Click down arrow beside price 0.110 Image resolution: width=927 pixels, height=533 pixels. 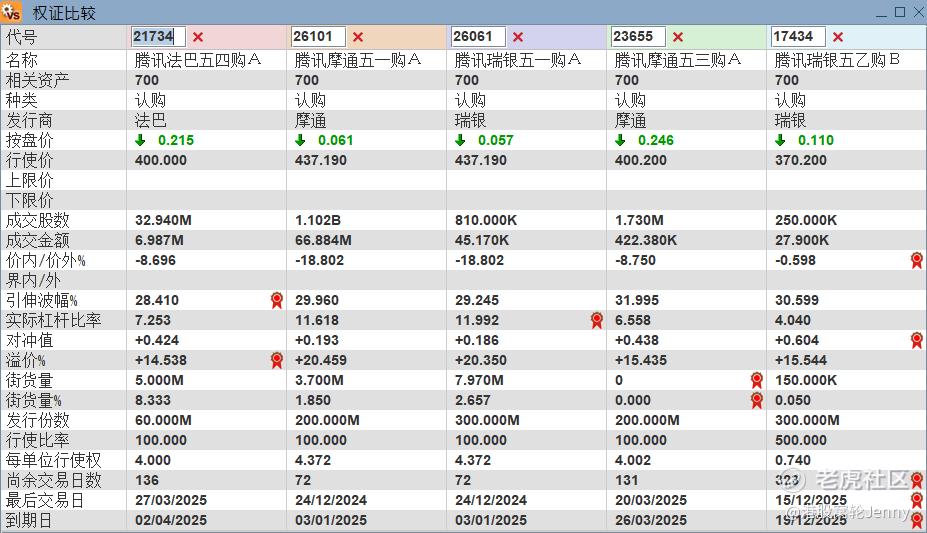tap(780, 140)
